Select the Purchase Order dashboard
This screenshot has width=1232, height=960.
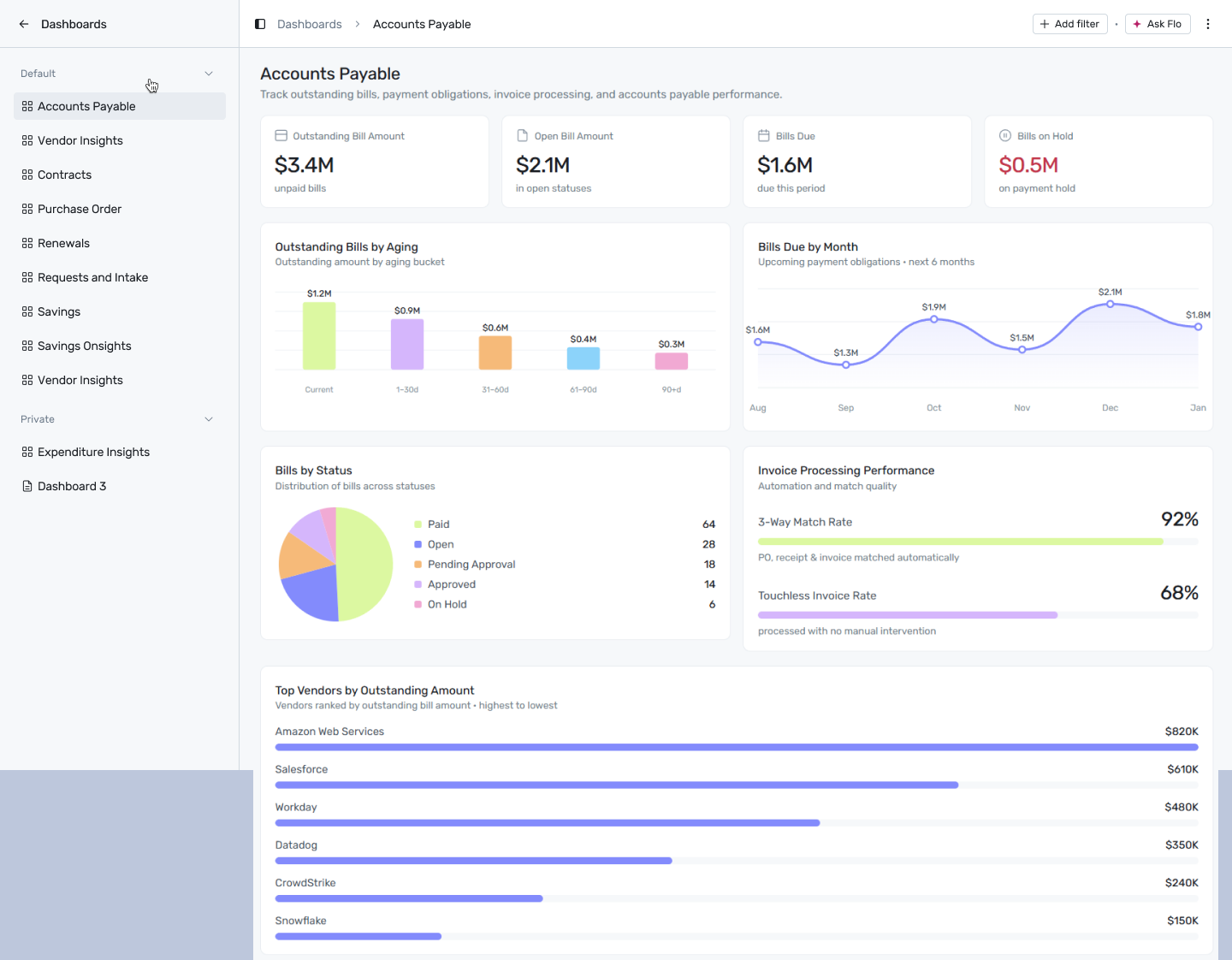(120, 209)
